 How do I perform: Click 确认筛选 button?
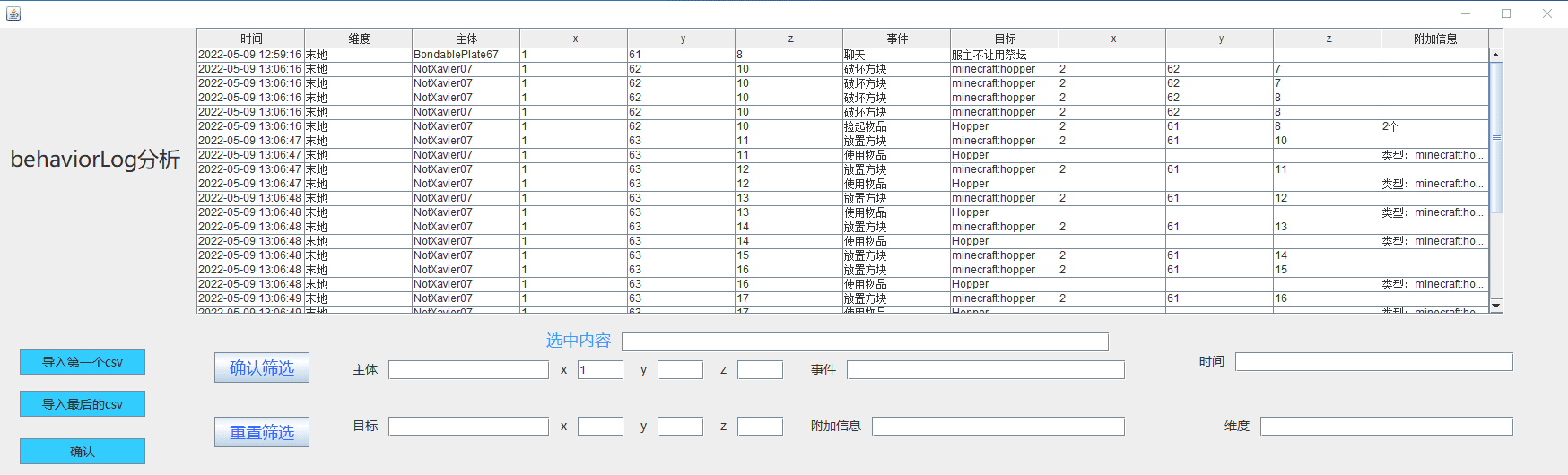pos(262,367)
